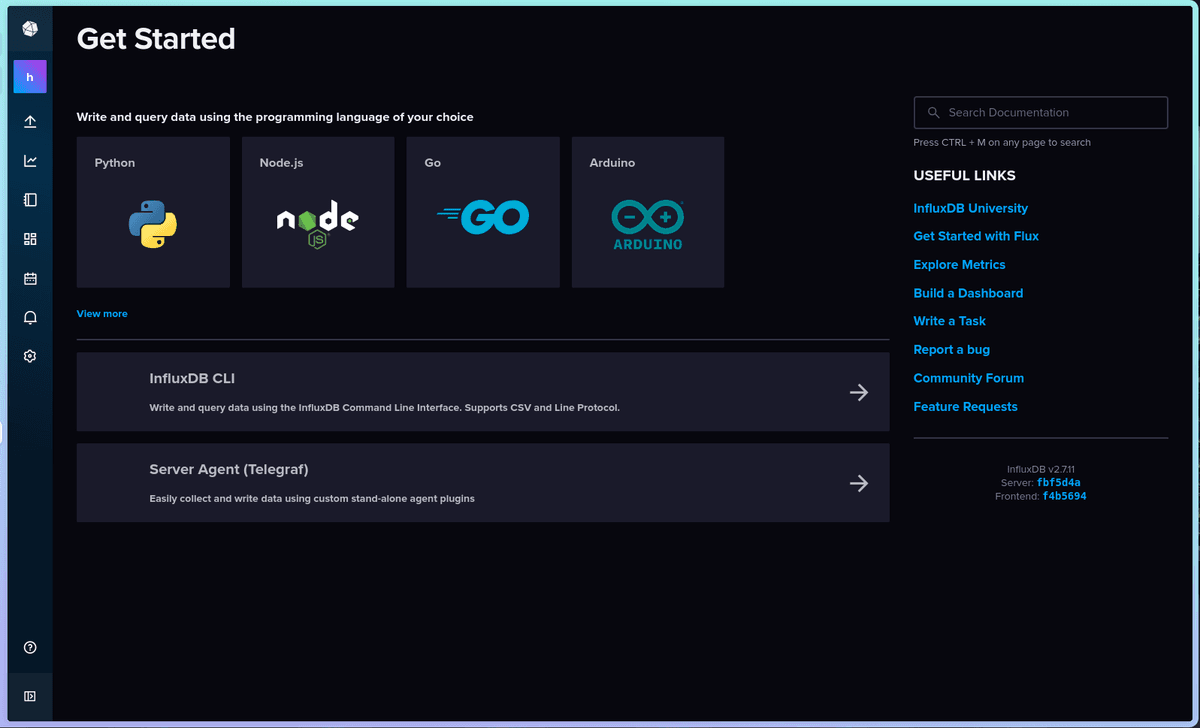Viewport: 1200px width, 728px height.
Task: Open the Settings gear icon
Action: 30,356
